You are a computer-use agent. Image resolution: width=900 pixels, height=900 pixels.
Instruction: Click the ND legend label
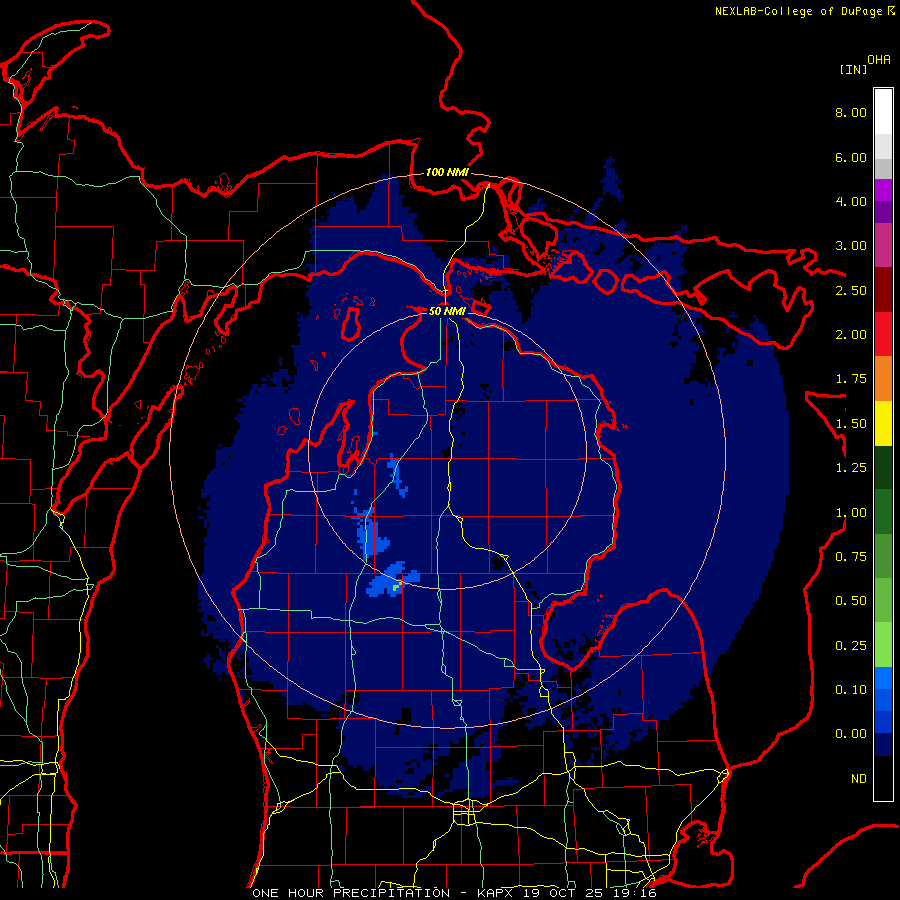click(x=859, y=779)
